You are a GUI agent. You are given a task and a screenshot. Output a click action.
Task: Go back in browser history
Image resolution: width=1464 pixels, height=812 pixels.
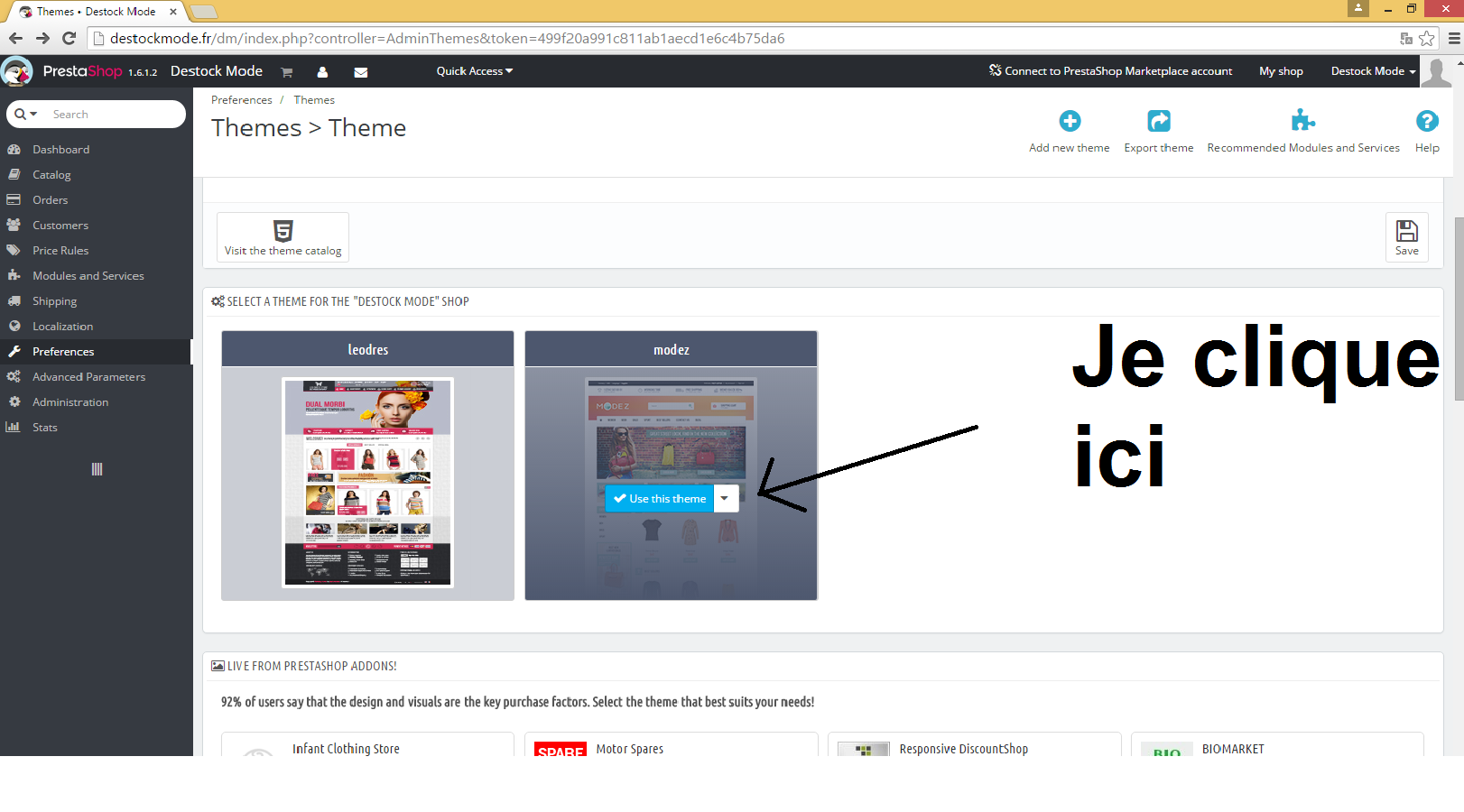point(15,38)
